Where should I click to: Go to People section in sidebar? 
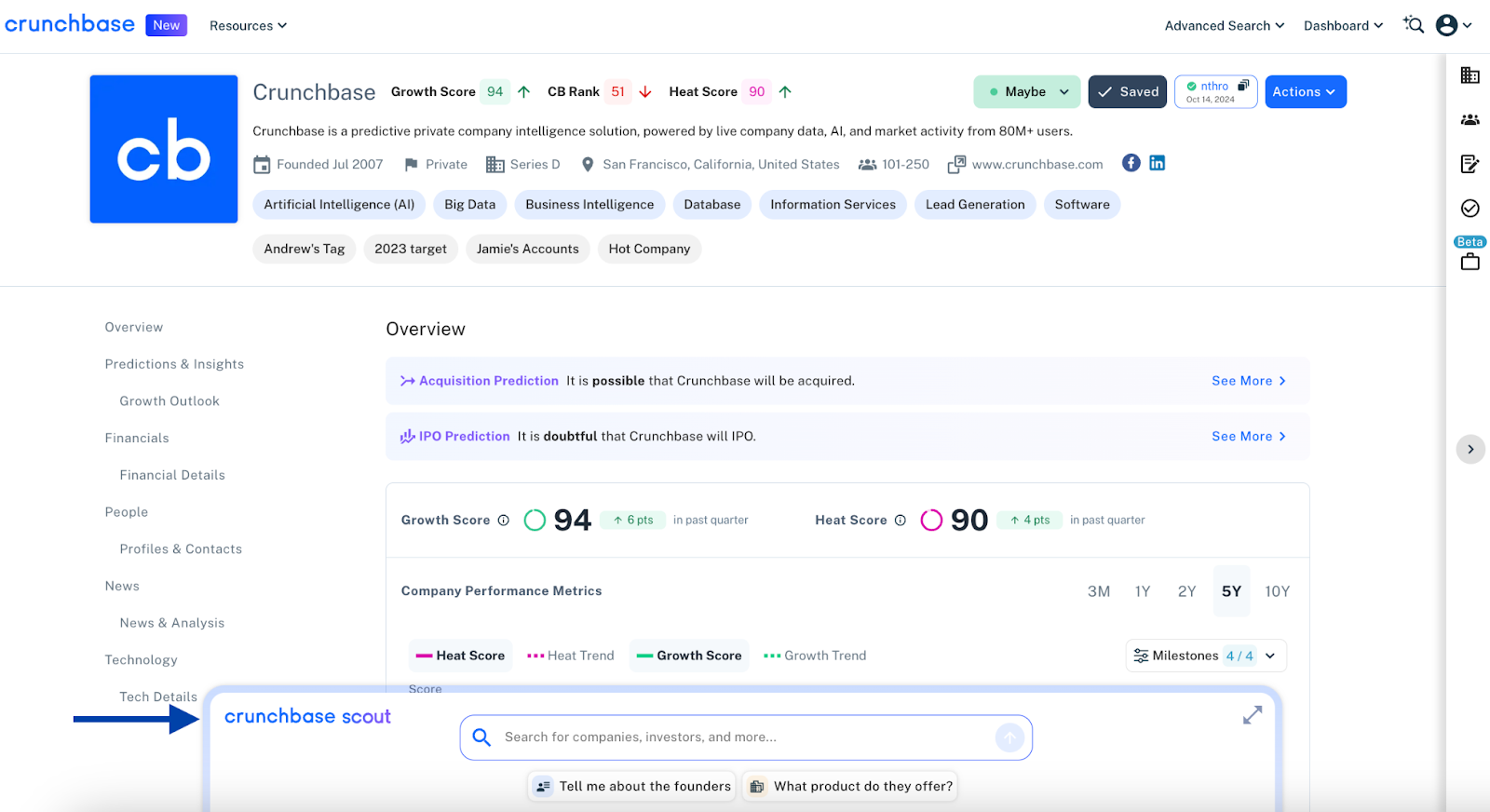point(127,512)
